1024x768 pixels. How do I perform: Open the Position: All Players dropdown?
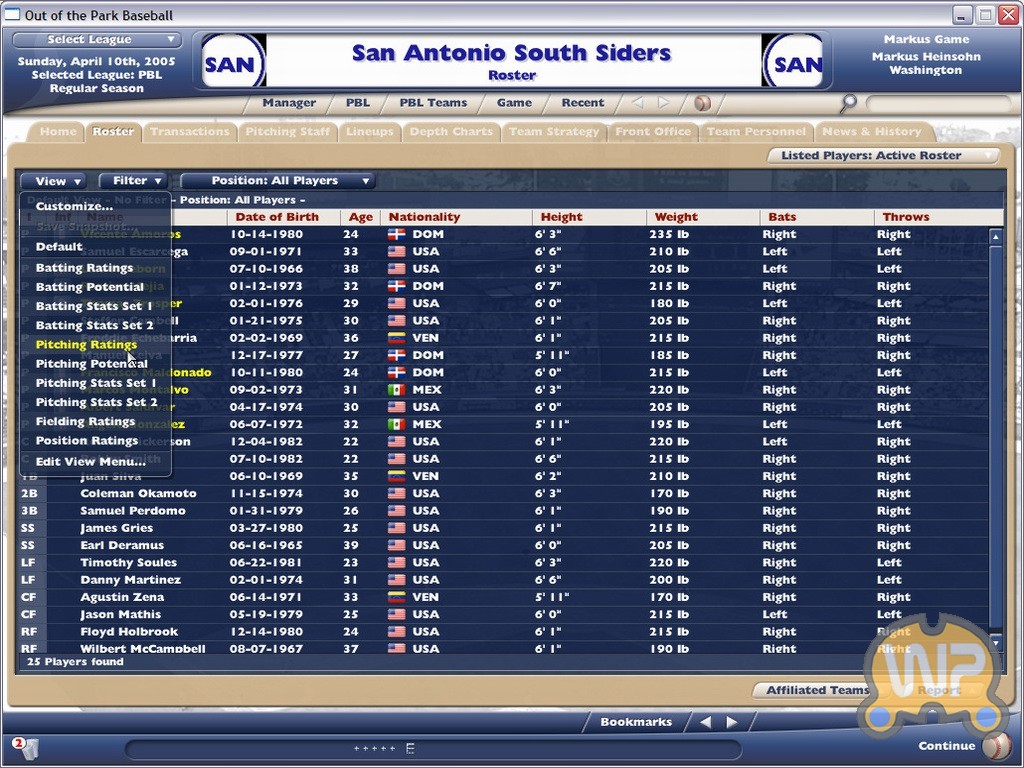click(x=277, y=181)
